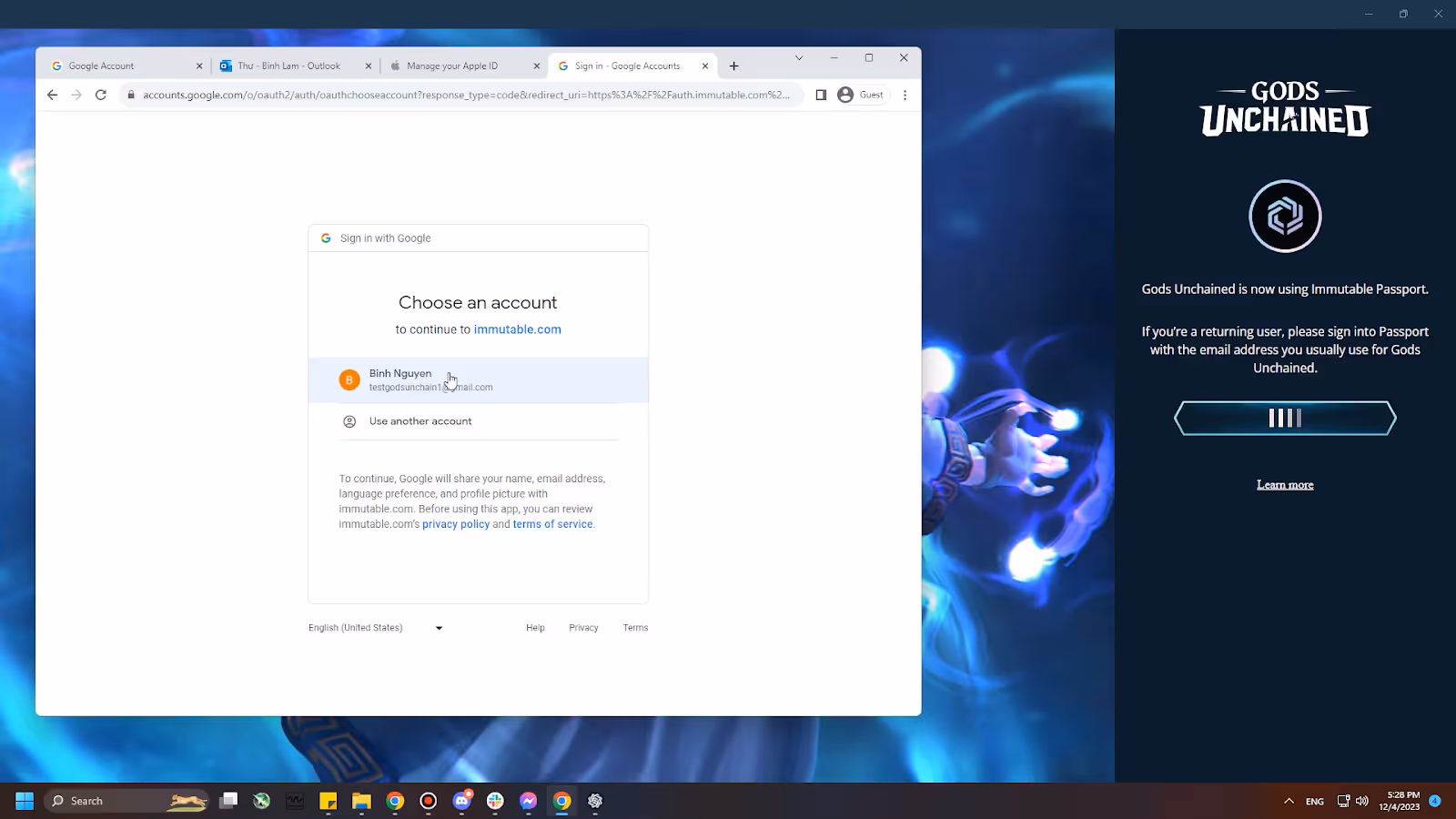View site information lock icon
This screenshot has width=1456, height=819.
tap(131, 95)
